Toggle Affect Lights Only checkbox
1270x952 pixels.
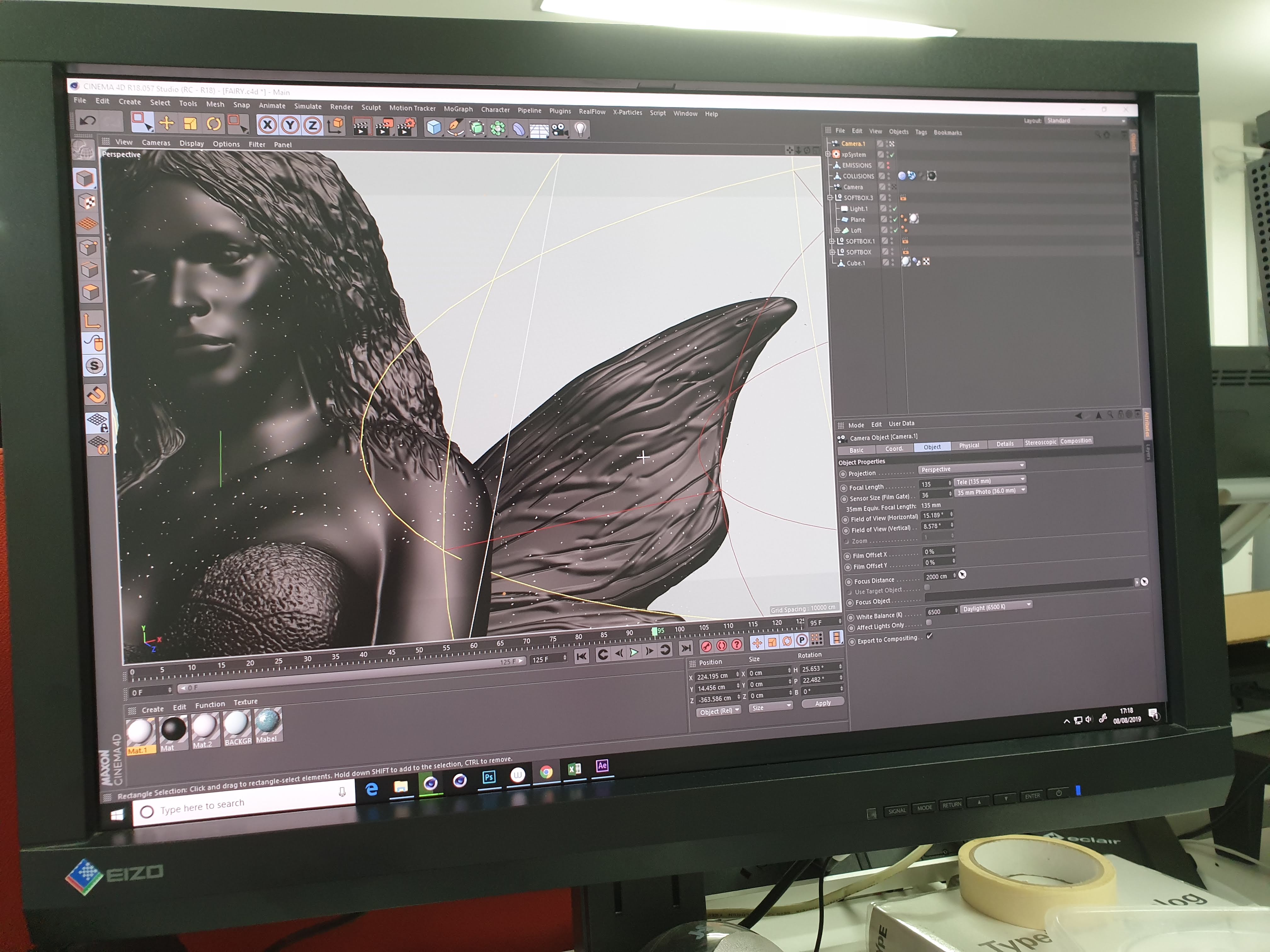click(x=929, y=623)
